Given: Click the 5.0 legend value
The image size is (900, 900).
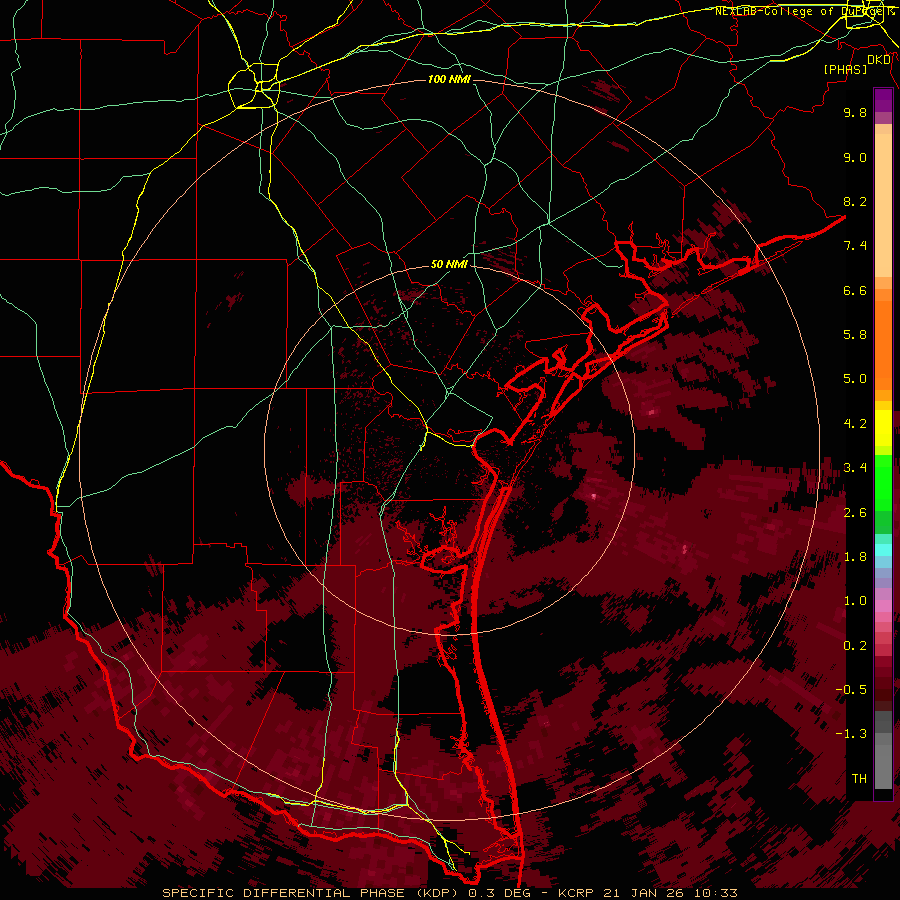Looking at the screenshot, I should [855, 379].
